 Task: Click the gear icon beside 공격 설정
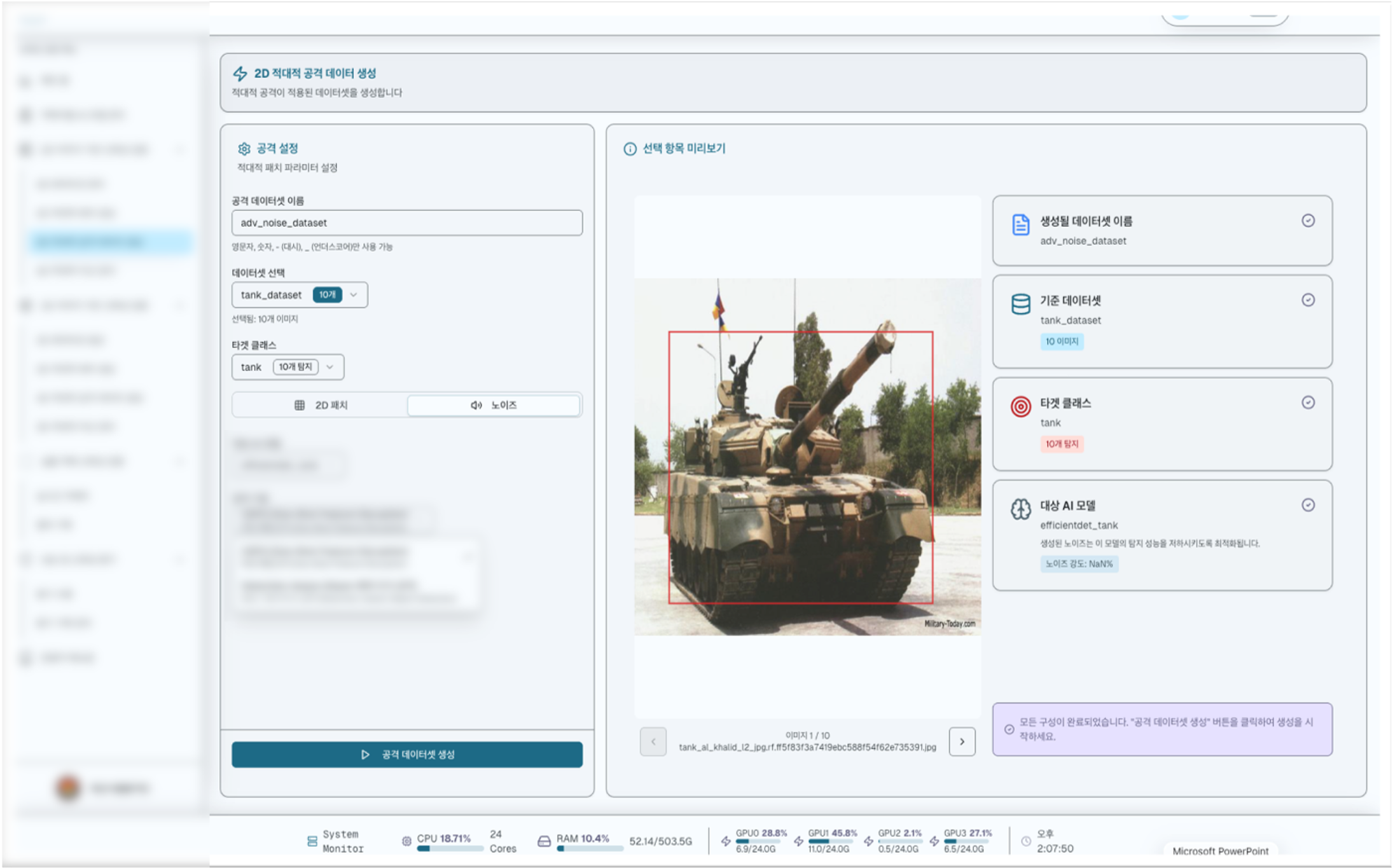[x=244, y=149]
